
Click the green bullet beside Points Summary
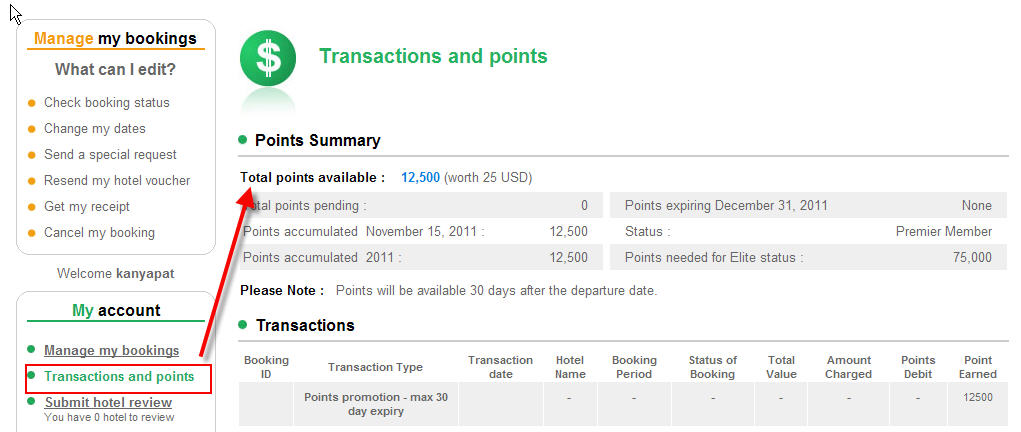tap(243, 139)
